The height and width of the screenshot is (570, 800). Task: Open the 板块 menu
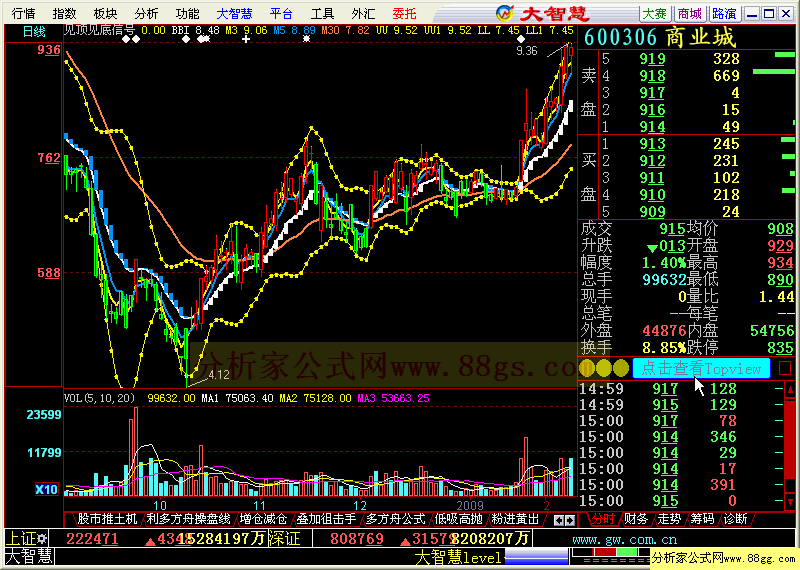[106, 13]
